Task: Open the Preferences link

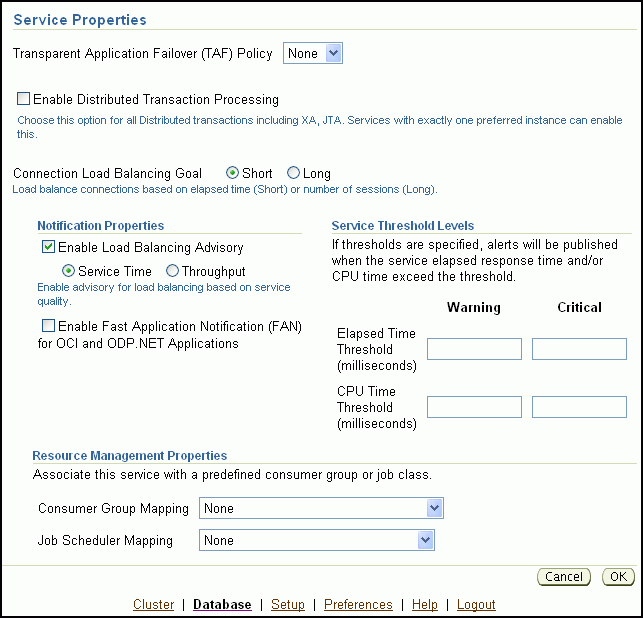Action: click(x=358, y=605)
